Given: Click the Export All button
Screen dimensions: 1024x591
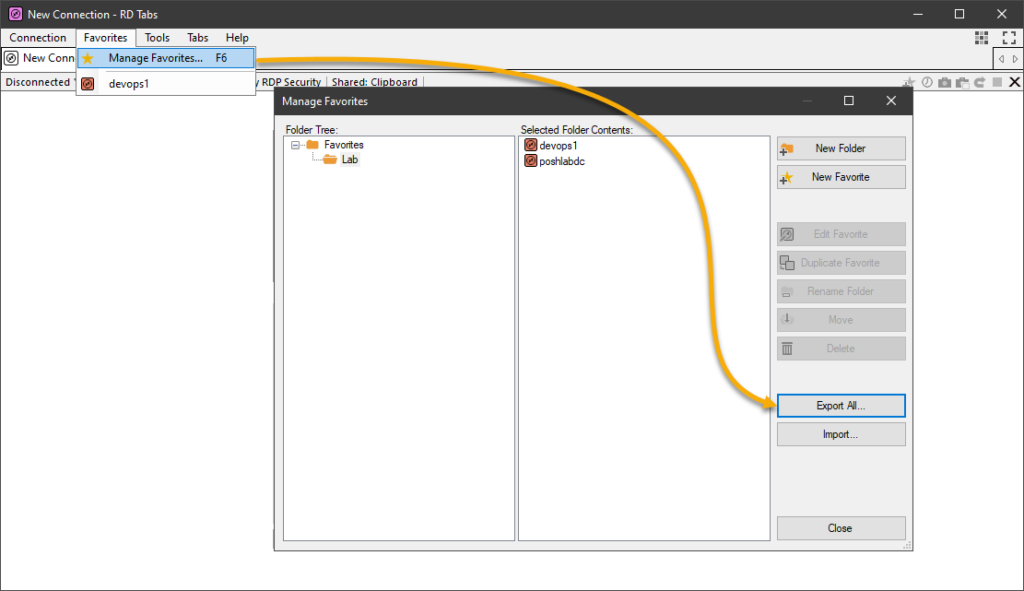Looking at the screenshot, I should (x=840, y=405).
